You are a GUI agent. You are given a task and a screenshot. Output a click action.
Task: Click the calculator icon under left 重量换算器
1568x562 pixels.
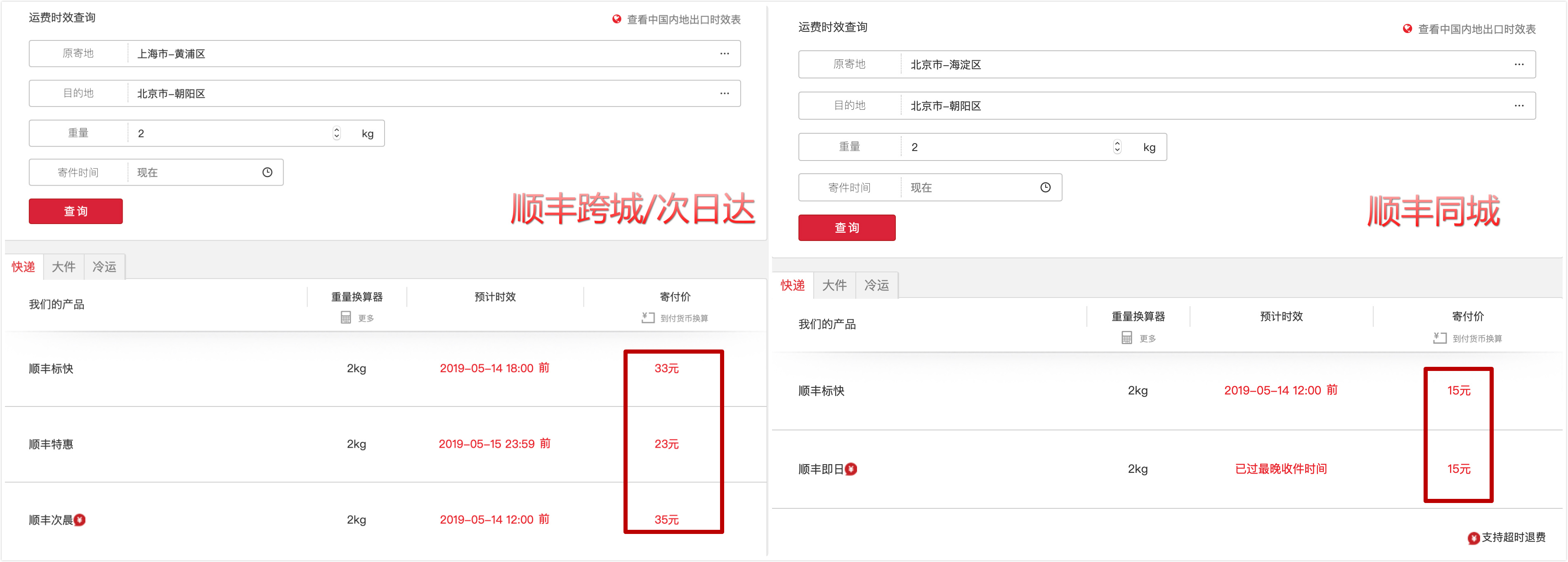pyautogui.click(x=346, y=318)
